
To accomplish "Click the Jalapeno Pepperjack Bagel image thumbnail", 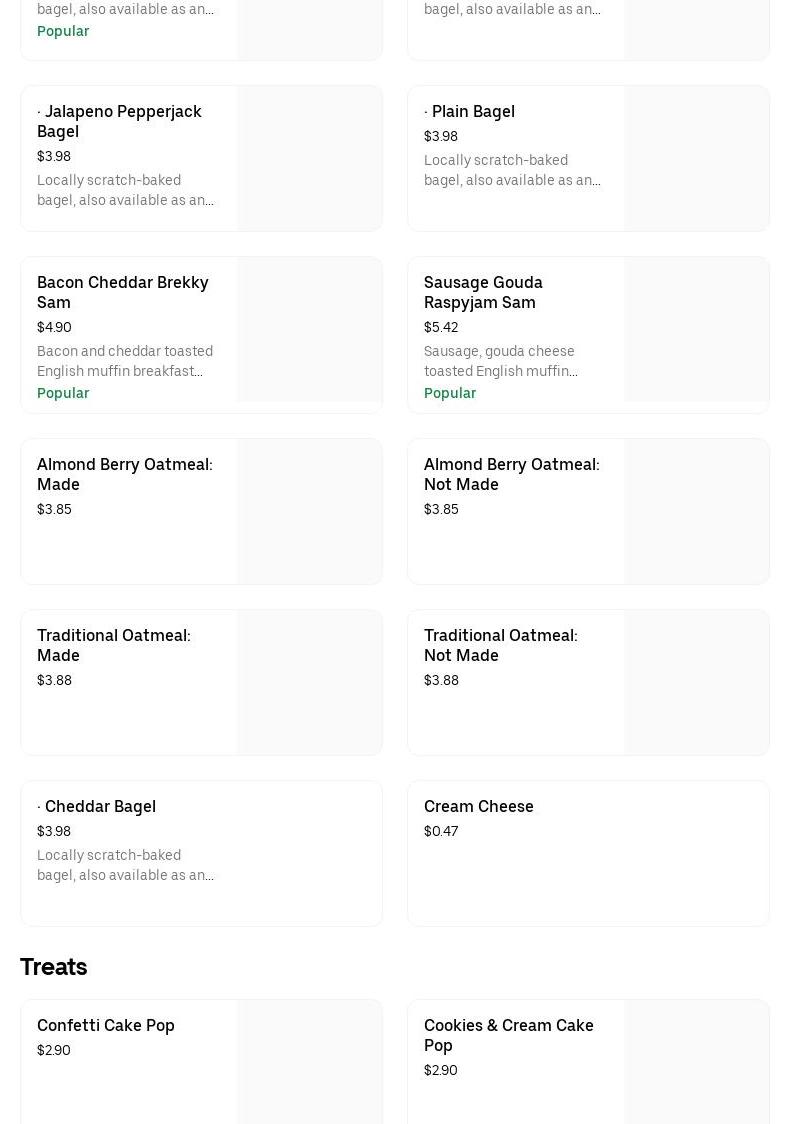I will [x=309, y=158].
